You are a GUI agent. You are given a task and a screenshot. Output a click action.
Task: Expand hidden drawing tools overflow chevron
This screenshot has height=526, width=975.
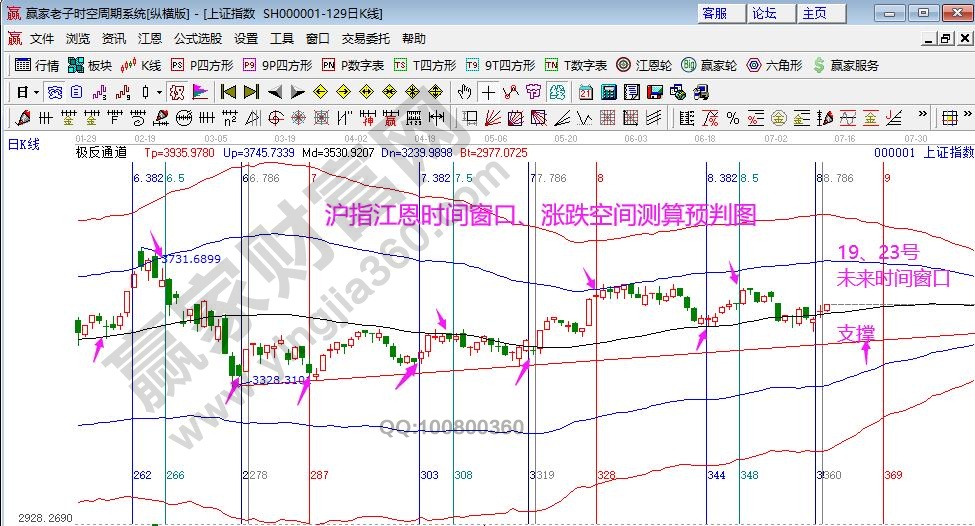click(921, 118)
